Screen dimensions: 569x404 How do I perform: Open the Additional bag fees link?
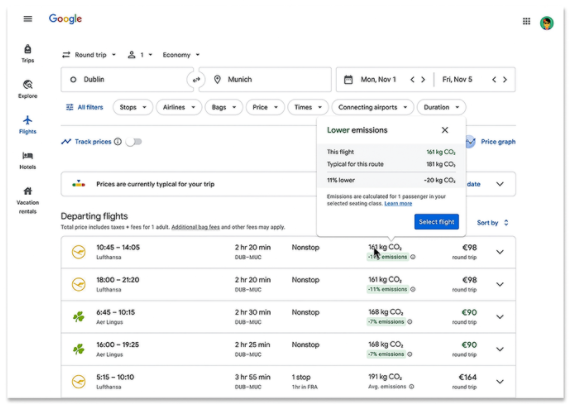pos(195,227)
